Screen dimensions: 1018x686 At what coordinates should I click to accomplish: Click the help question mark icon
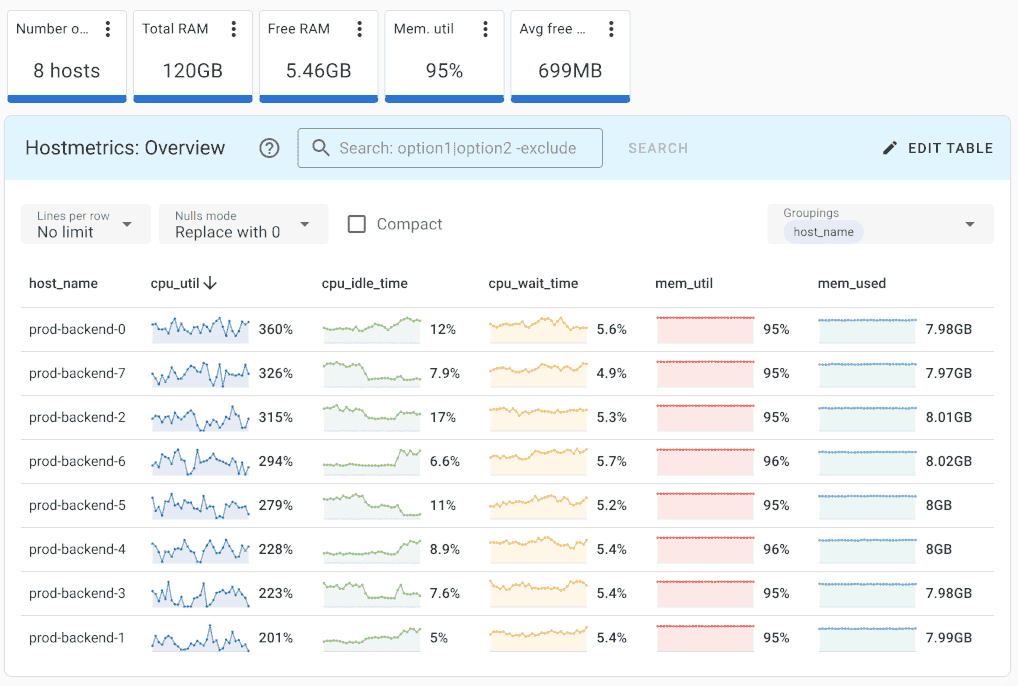coord(269,148)
